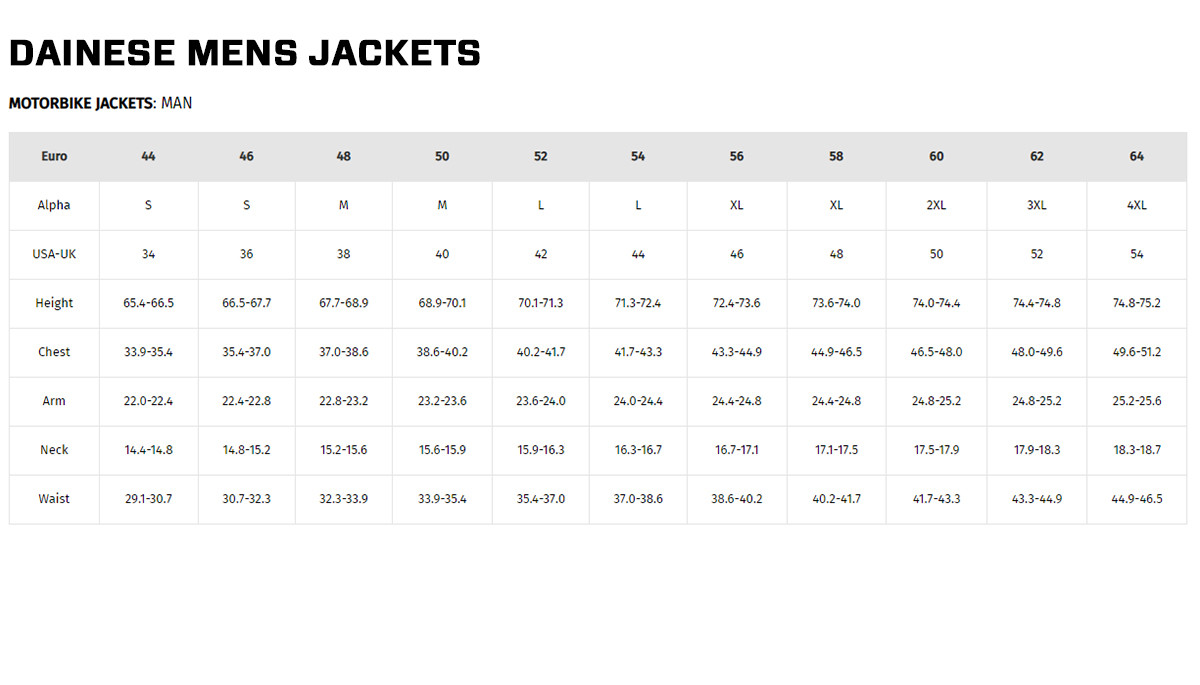Select the Neck row label
The height and width of the screenshot is (685, 1200).
click(x=54, y=450)
